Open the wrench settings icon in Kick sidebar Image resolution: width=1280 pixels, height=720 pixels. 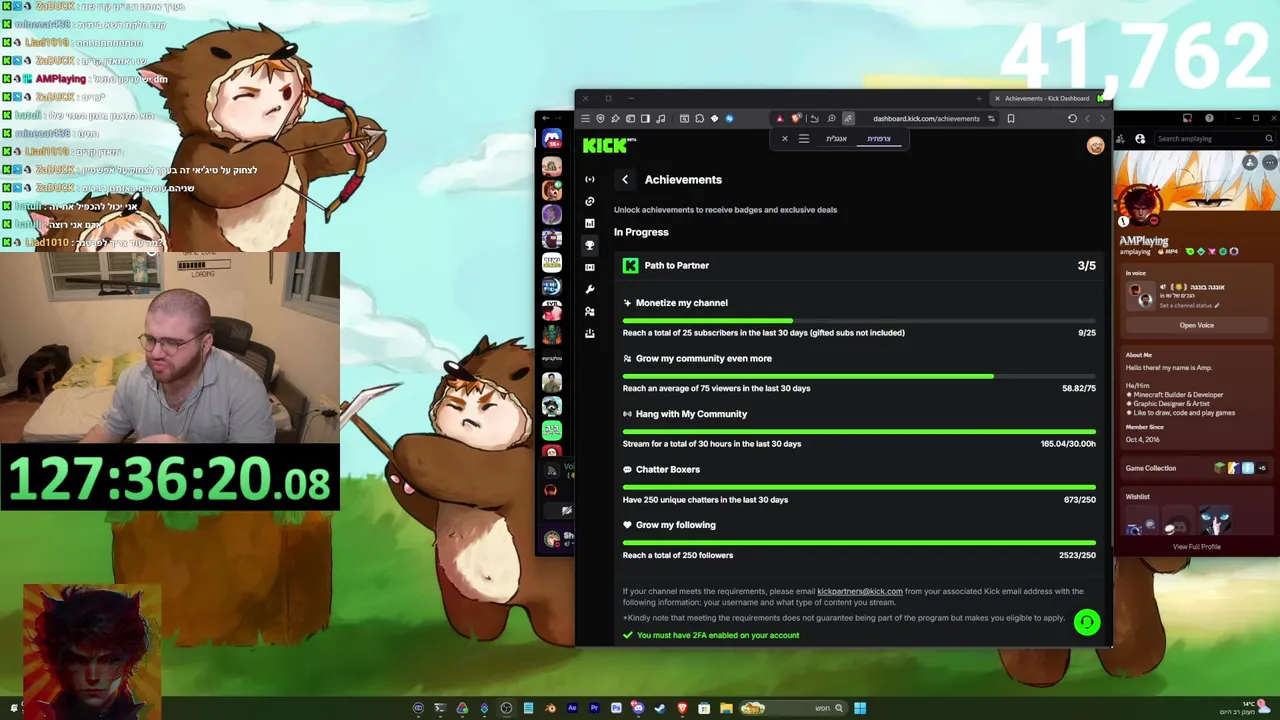point(590,289)
